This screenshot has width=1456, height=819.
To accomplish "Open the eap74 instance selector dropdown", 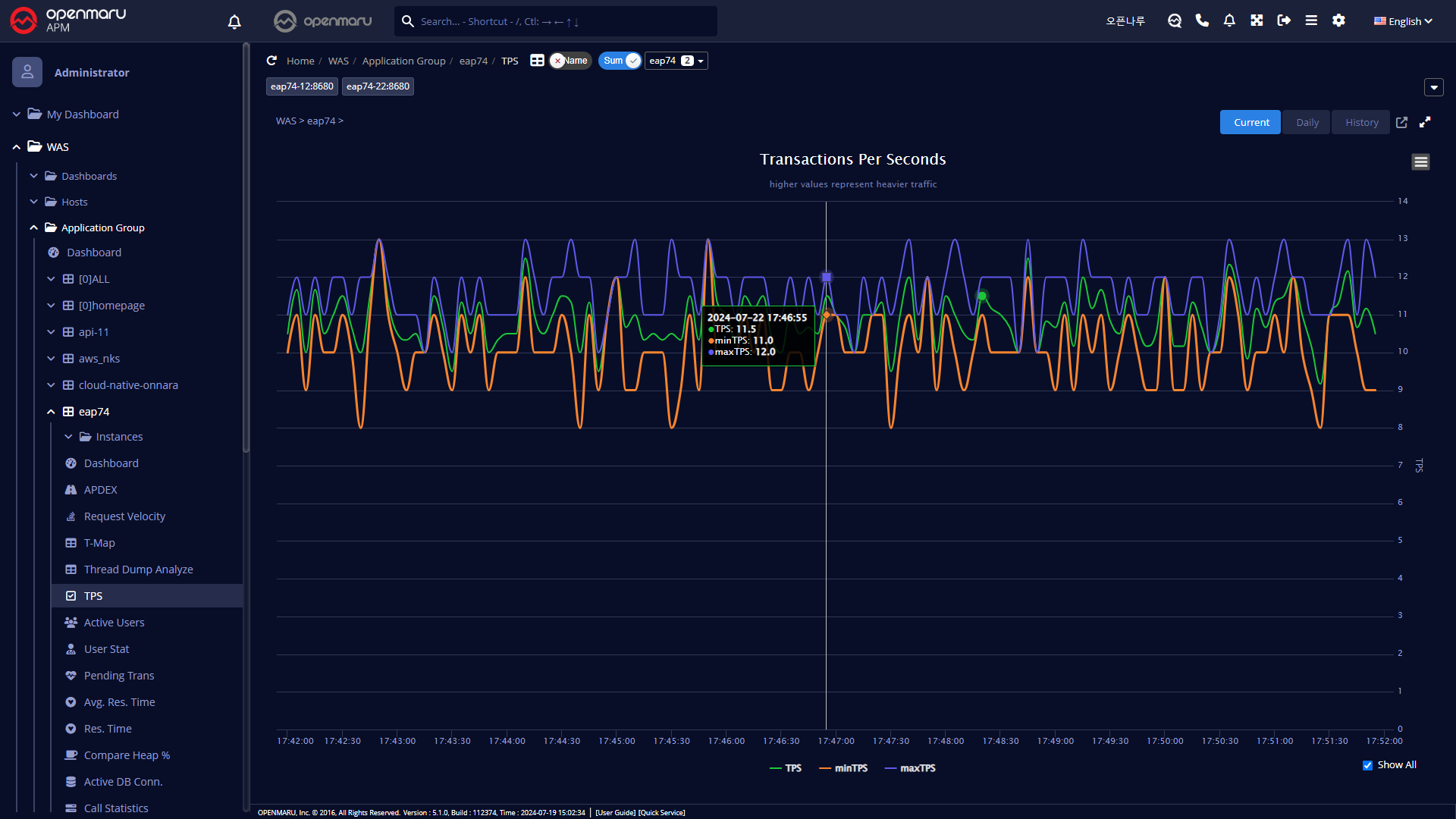I will 676,61.
